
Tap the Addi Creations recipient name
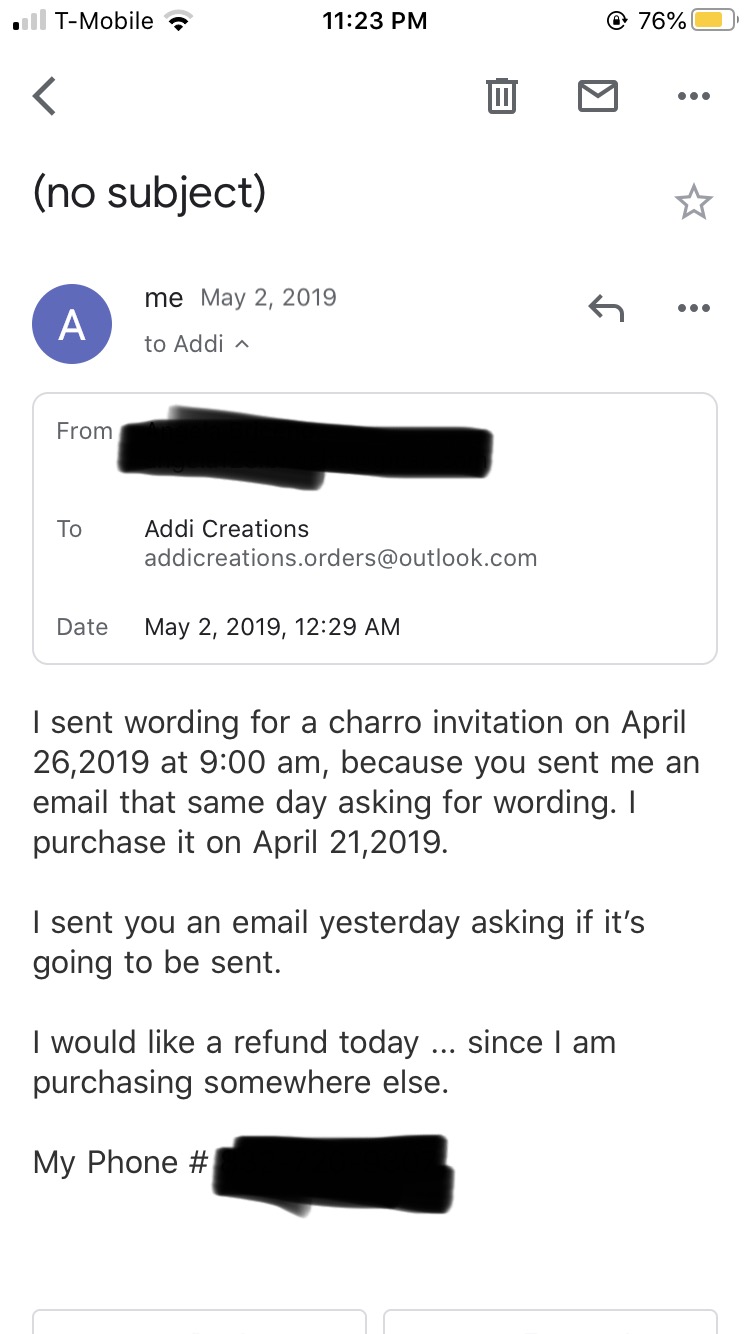point(227,528)
